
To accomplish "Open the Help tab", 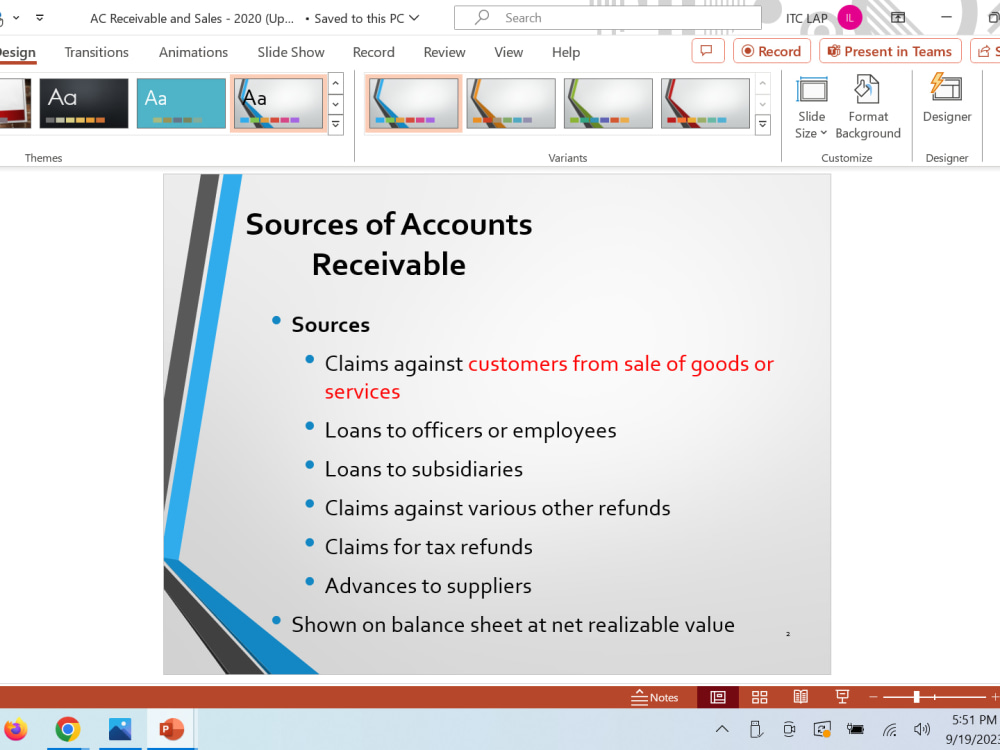I will coord(566,52).
